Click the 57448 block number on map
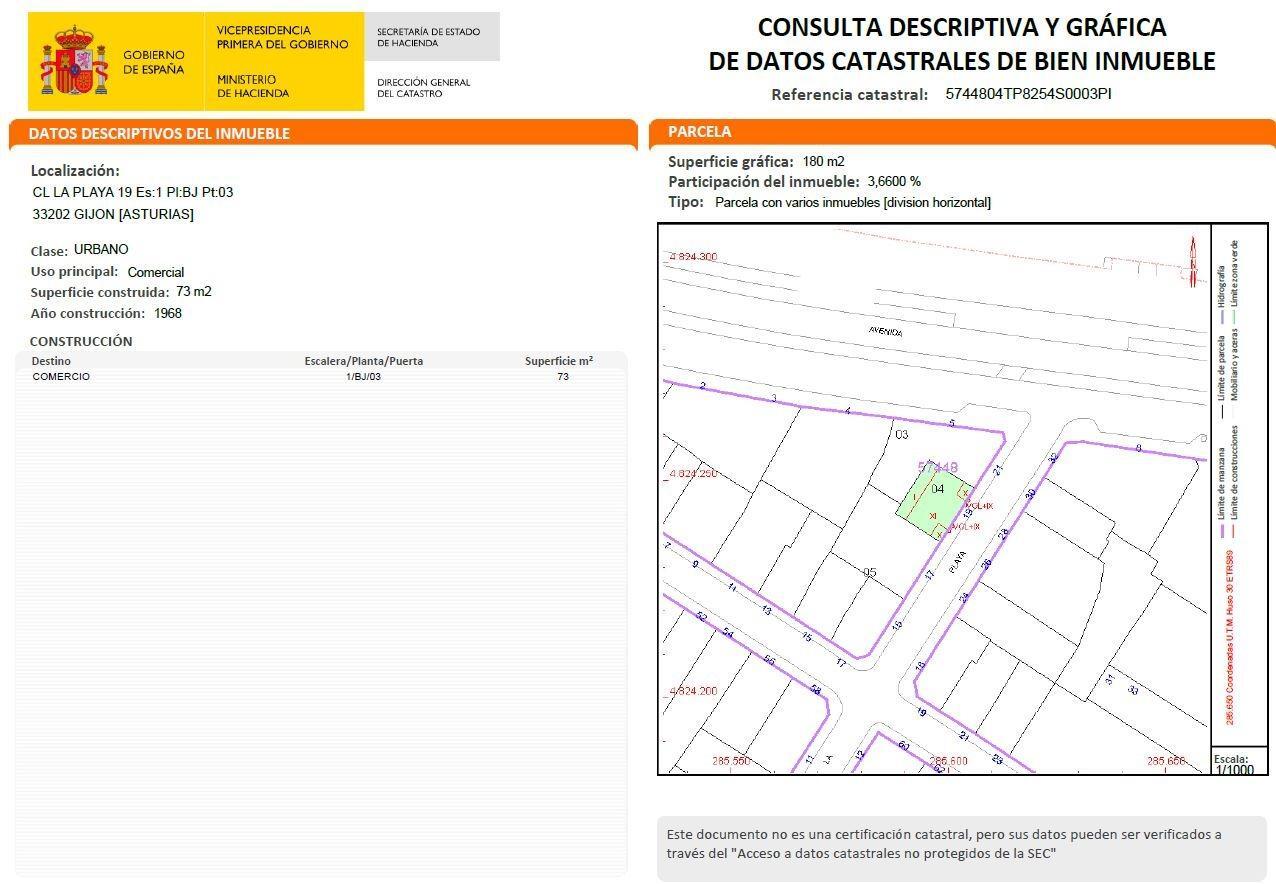This screenshot has width=1276, height=884. (x=937, y=467)
